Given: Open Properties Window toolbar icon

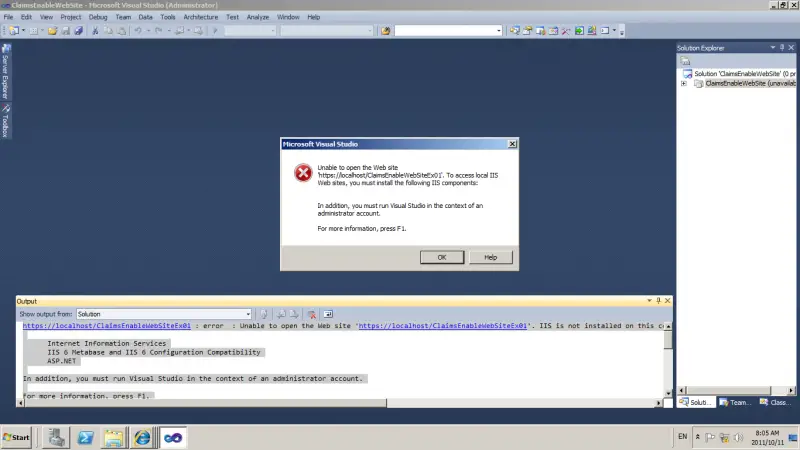Looking at the screenshot, I should (x=527, y=31).
